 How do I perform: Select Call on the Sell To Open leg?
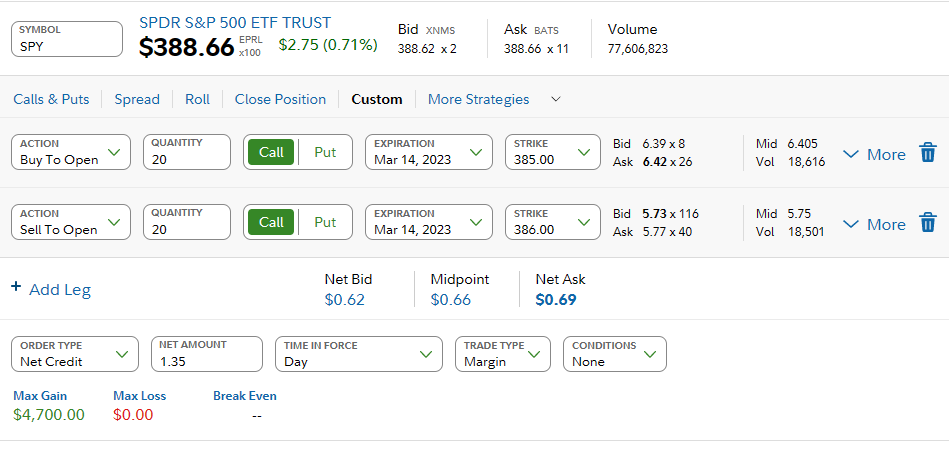click(271, 222)
